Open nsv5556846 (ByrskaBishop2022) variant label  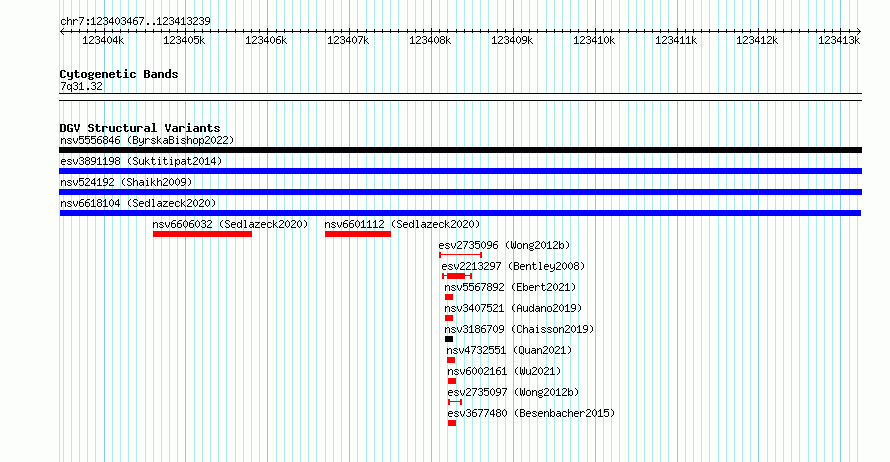pyautogui.click(x=147, y=140)
